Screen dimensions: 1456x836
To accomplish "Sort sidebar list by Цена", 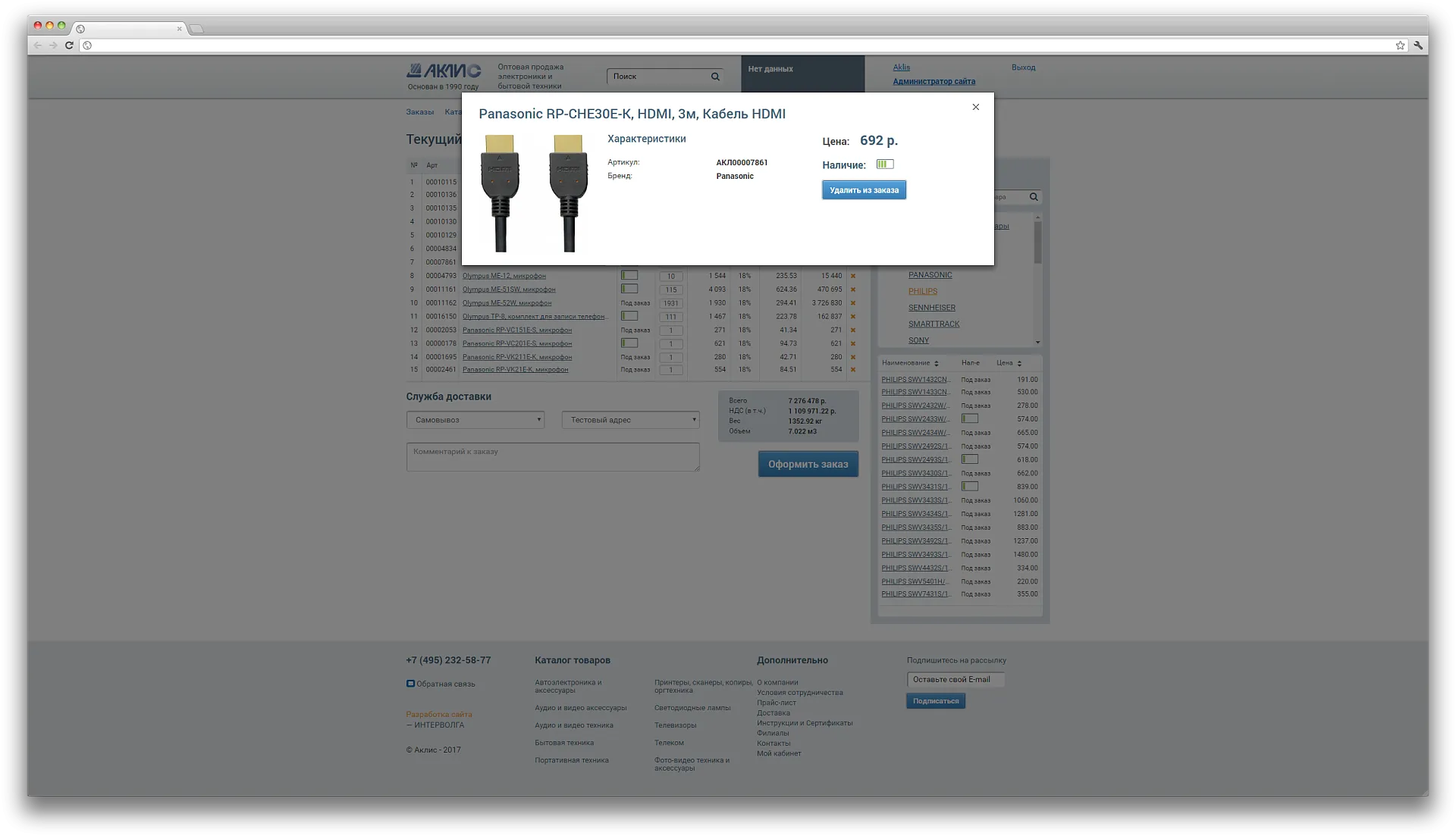I will [1009, 363].
